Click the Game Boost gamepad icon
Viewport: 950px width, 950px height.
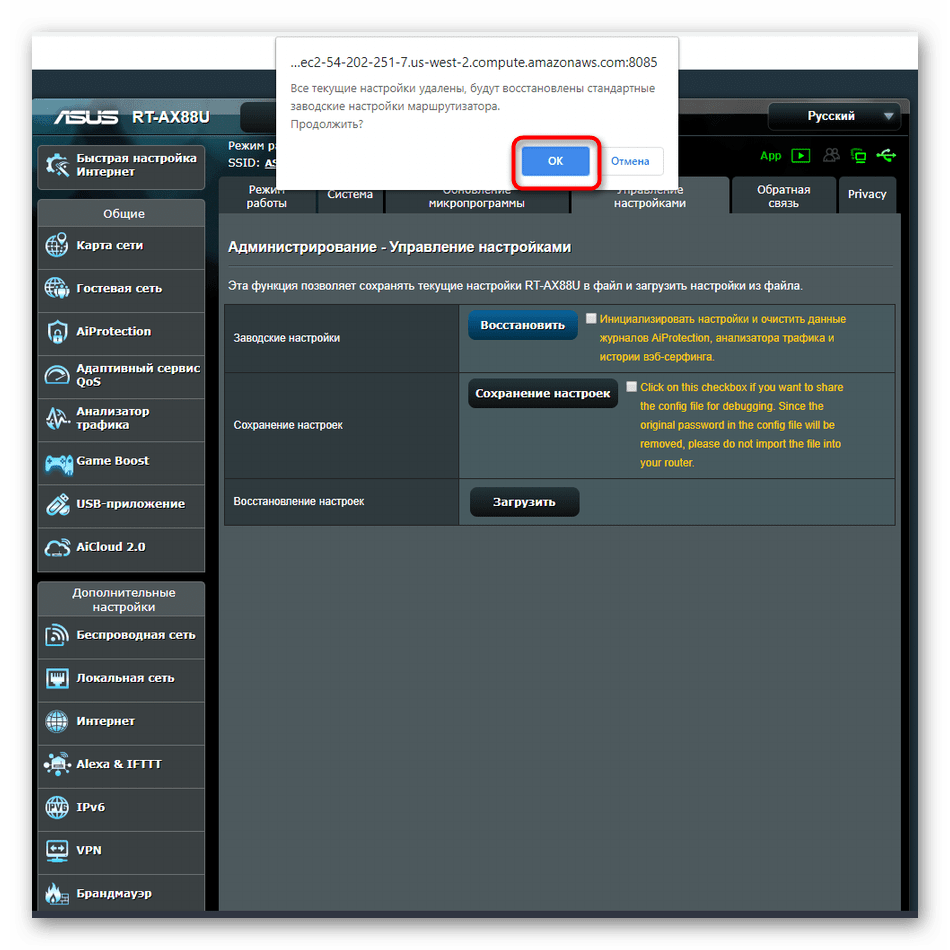coord(58,463)
